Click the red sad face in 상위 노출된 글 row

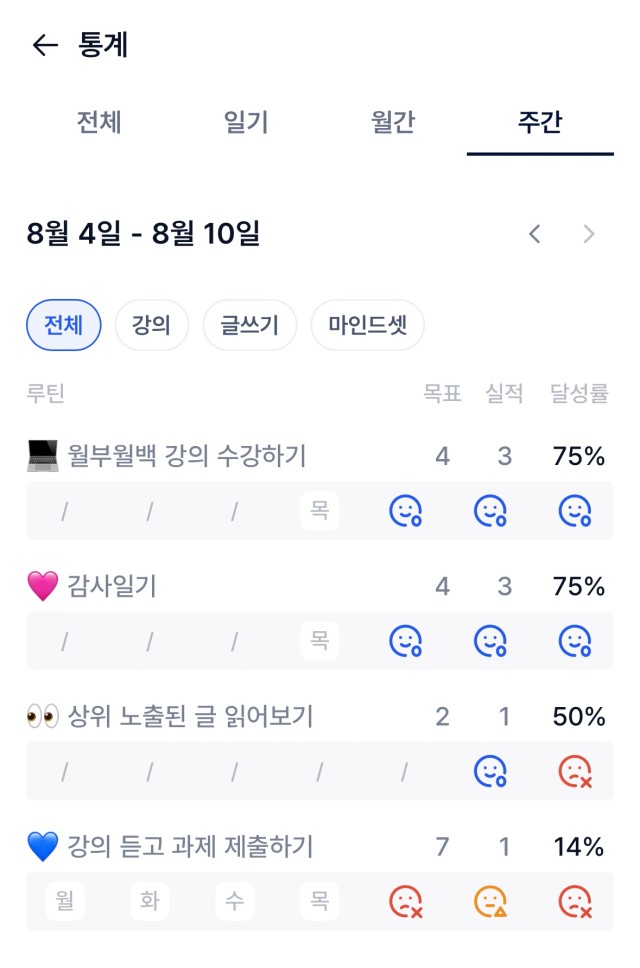(x=575, y=772)
